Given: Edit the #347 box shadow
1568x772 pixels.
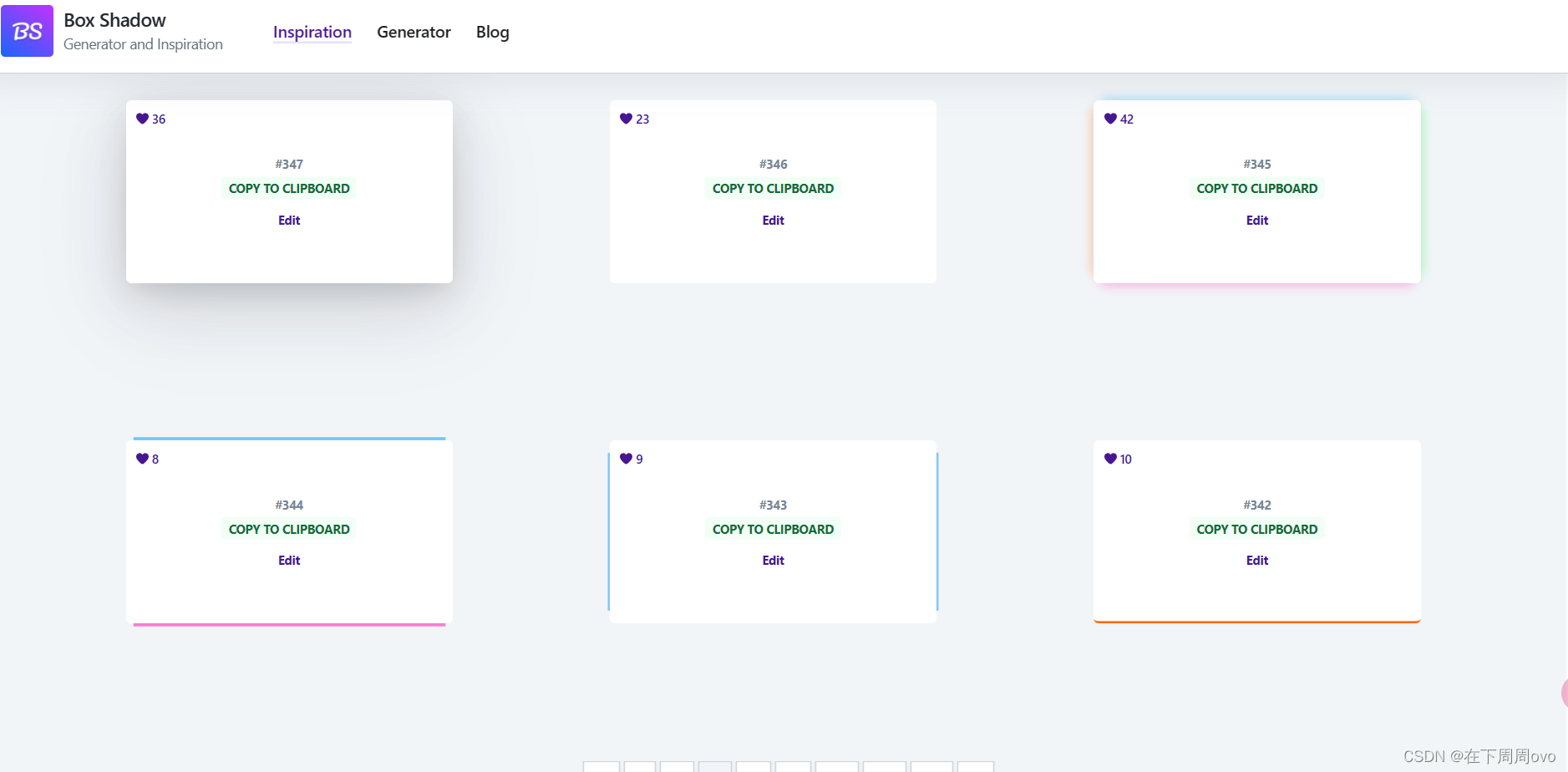Looking at the screenshot, I should pyautogui.click(x=289, y=221).
